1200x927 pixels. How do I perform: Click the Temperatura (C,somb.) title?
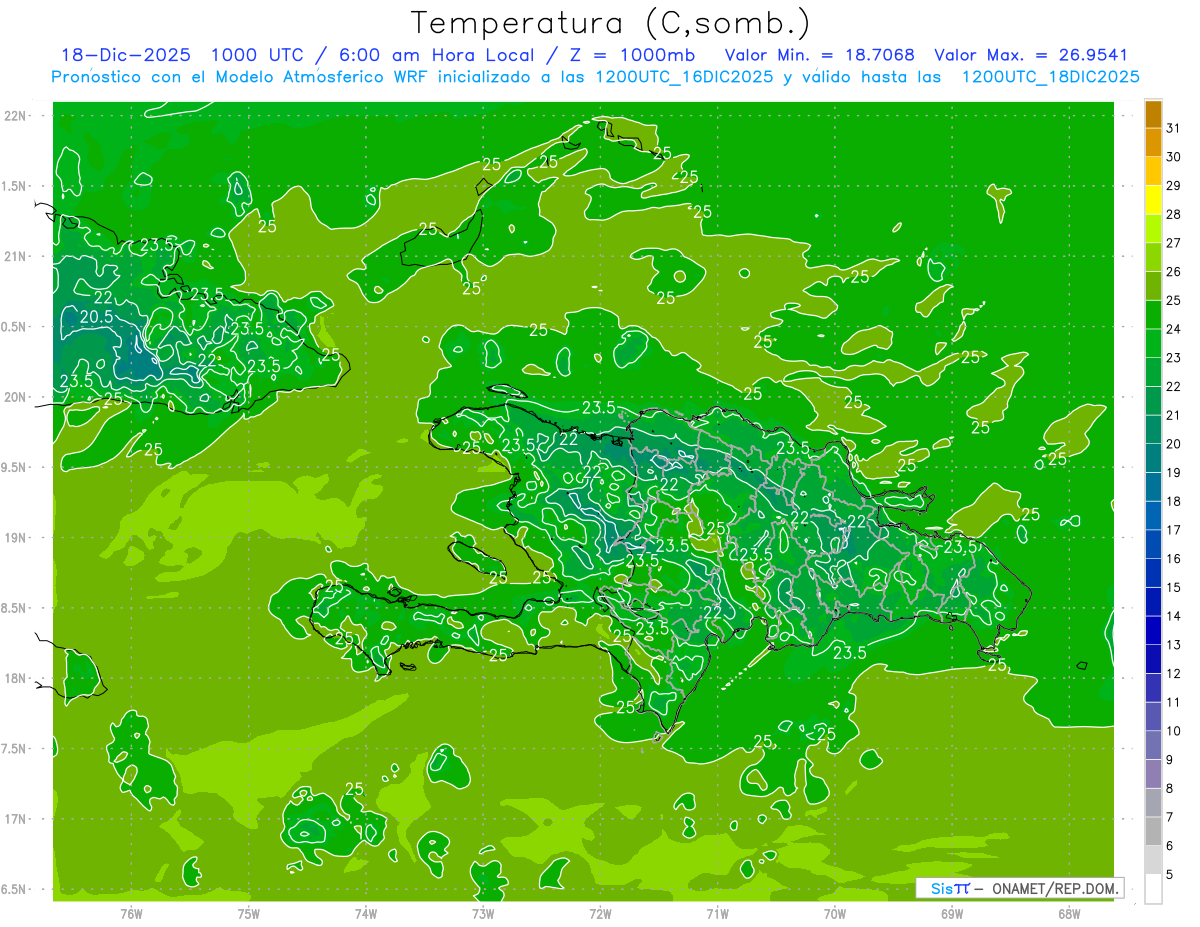tap(609, 22)
